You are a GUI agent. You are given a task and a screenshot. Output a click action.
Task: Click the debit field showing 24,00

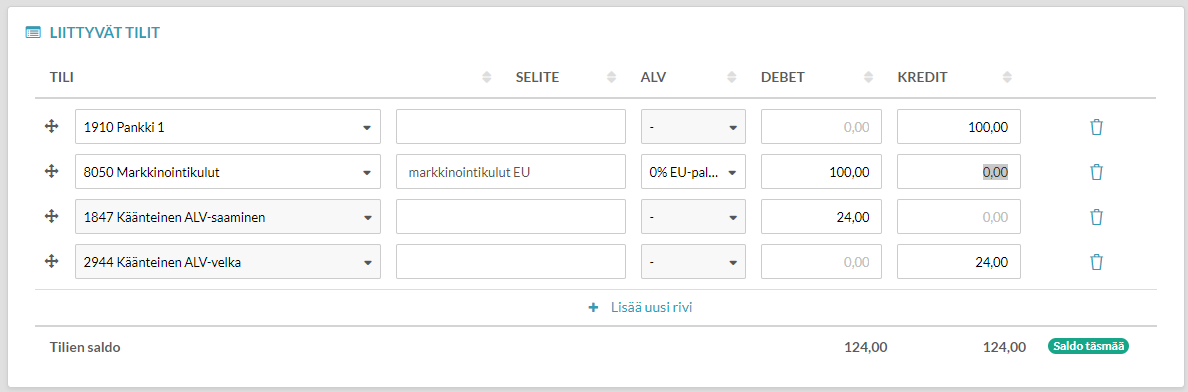(x=821, y=217)
